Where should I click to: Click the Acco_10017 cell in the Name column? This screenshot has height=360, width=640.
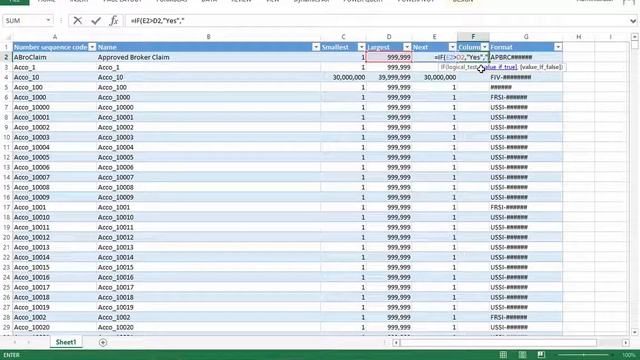click(x=209, y=287)
